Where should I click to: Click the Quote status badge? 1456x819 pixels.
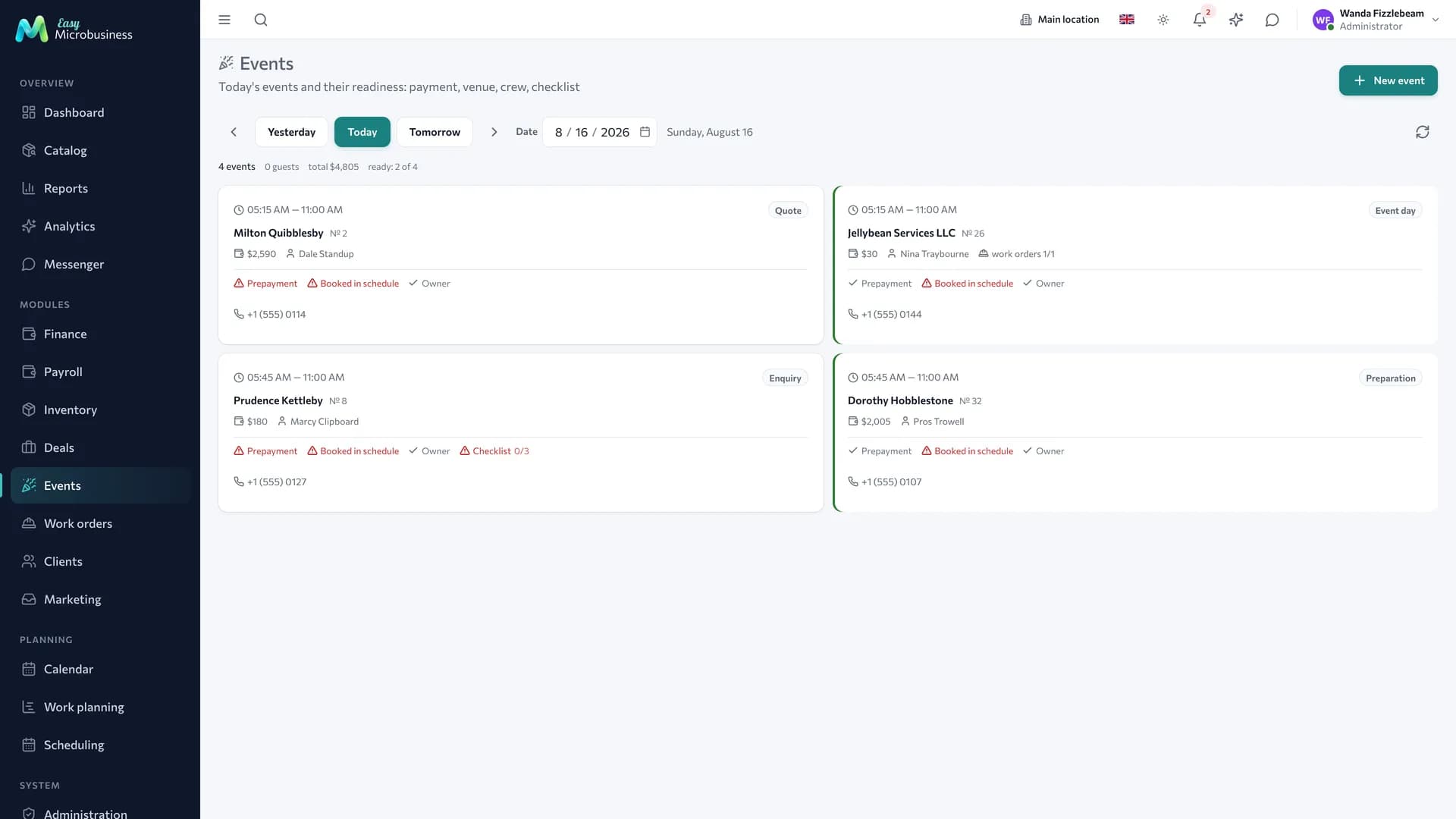tap(788, 211)
